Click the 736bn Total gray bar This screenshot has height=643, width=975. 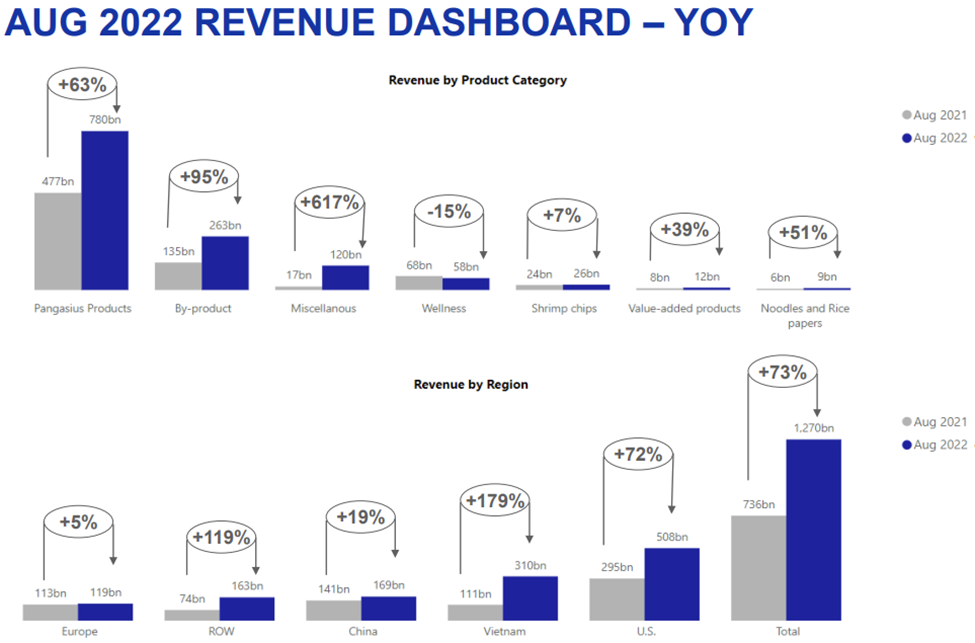coord(758,567)
